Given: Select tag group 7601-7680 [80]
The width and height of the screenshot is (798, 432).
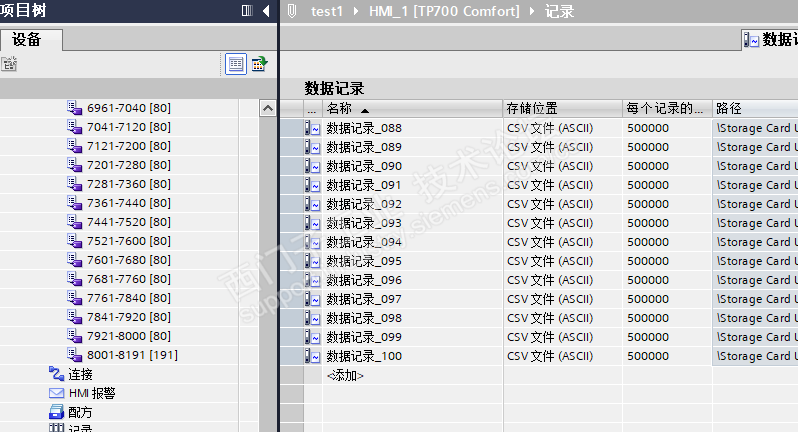Looking at the screenshot, I should click(129, 260).
